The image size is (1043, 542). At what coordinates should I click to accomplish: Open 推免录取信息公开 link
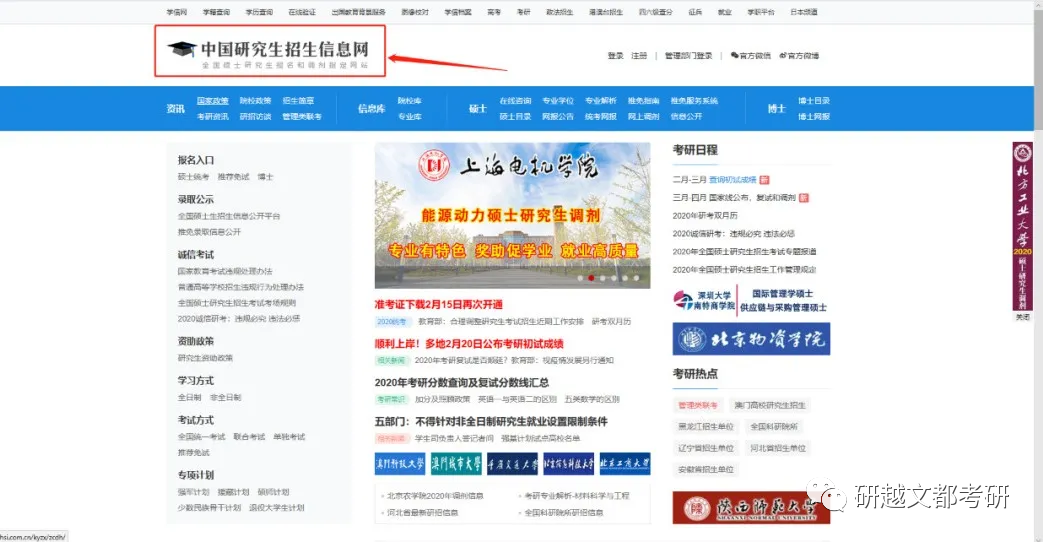209,232
